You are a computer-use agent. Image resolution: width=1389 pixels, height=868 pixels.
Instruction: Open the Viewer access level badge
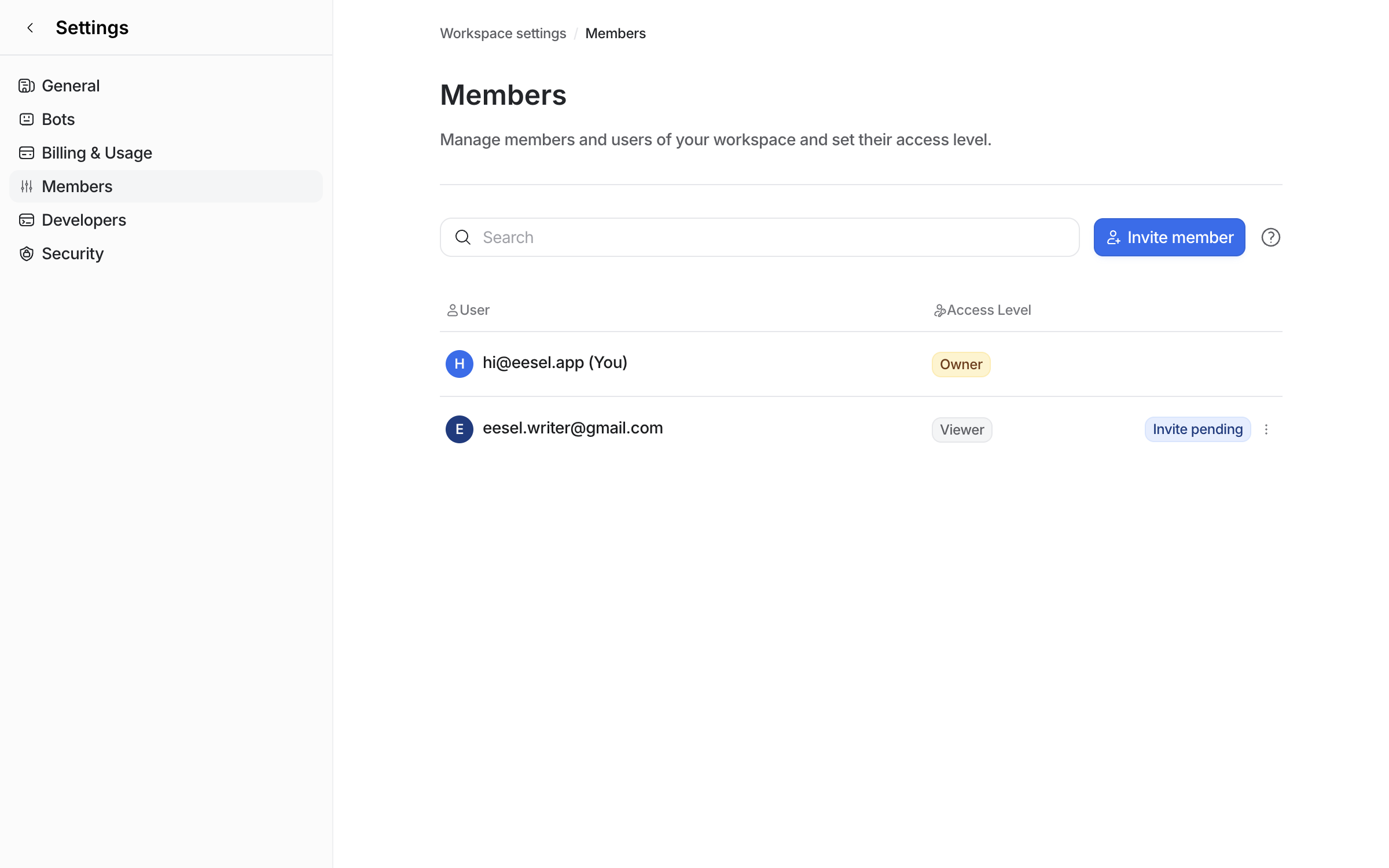[962, 430]
